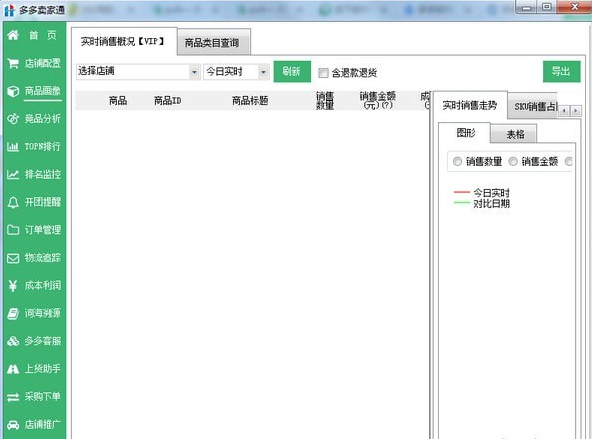Enable the 含退款退货 checkbox

point(323,73)
